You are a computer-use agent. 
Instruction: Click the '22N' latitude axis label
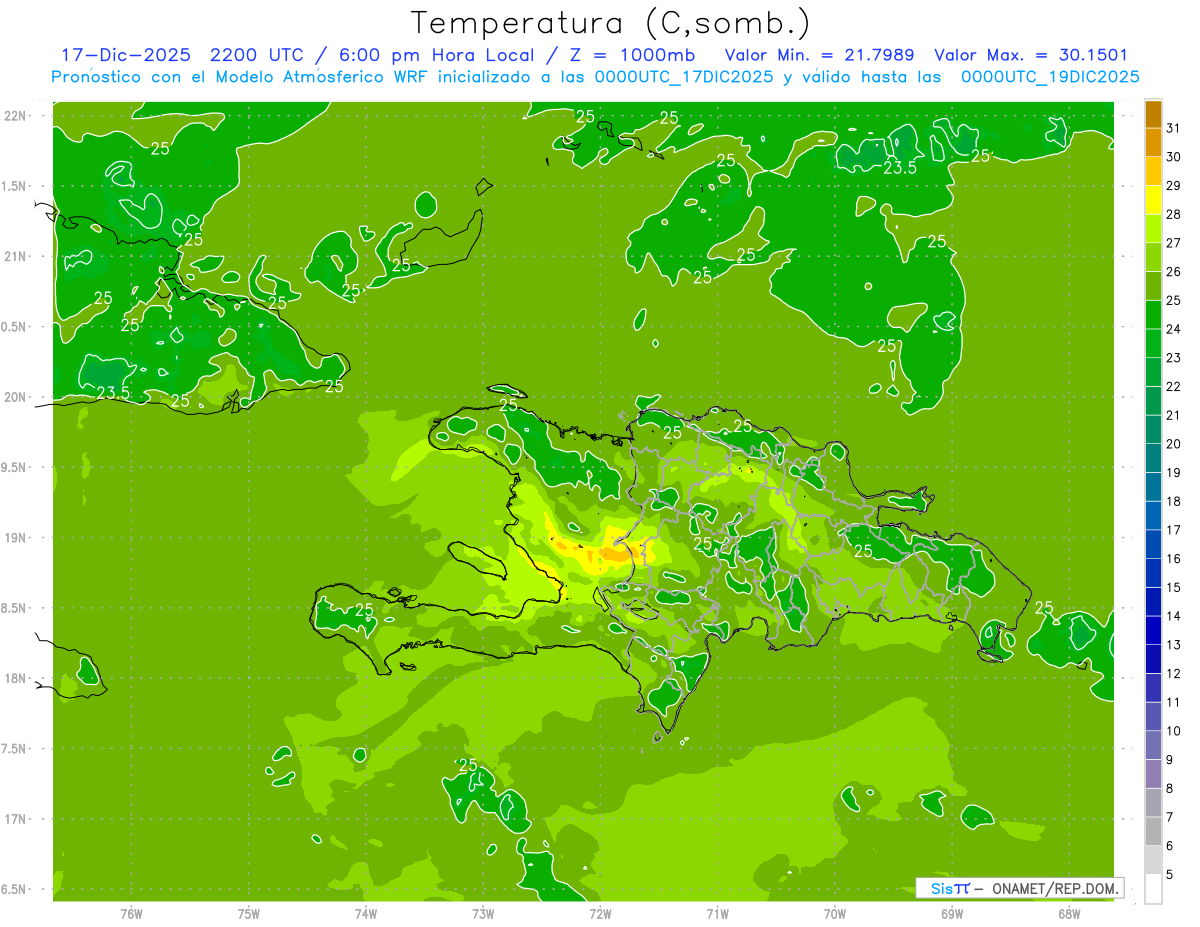(x=17, y=116)
